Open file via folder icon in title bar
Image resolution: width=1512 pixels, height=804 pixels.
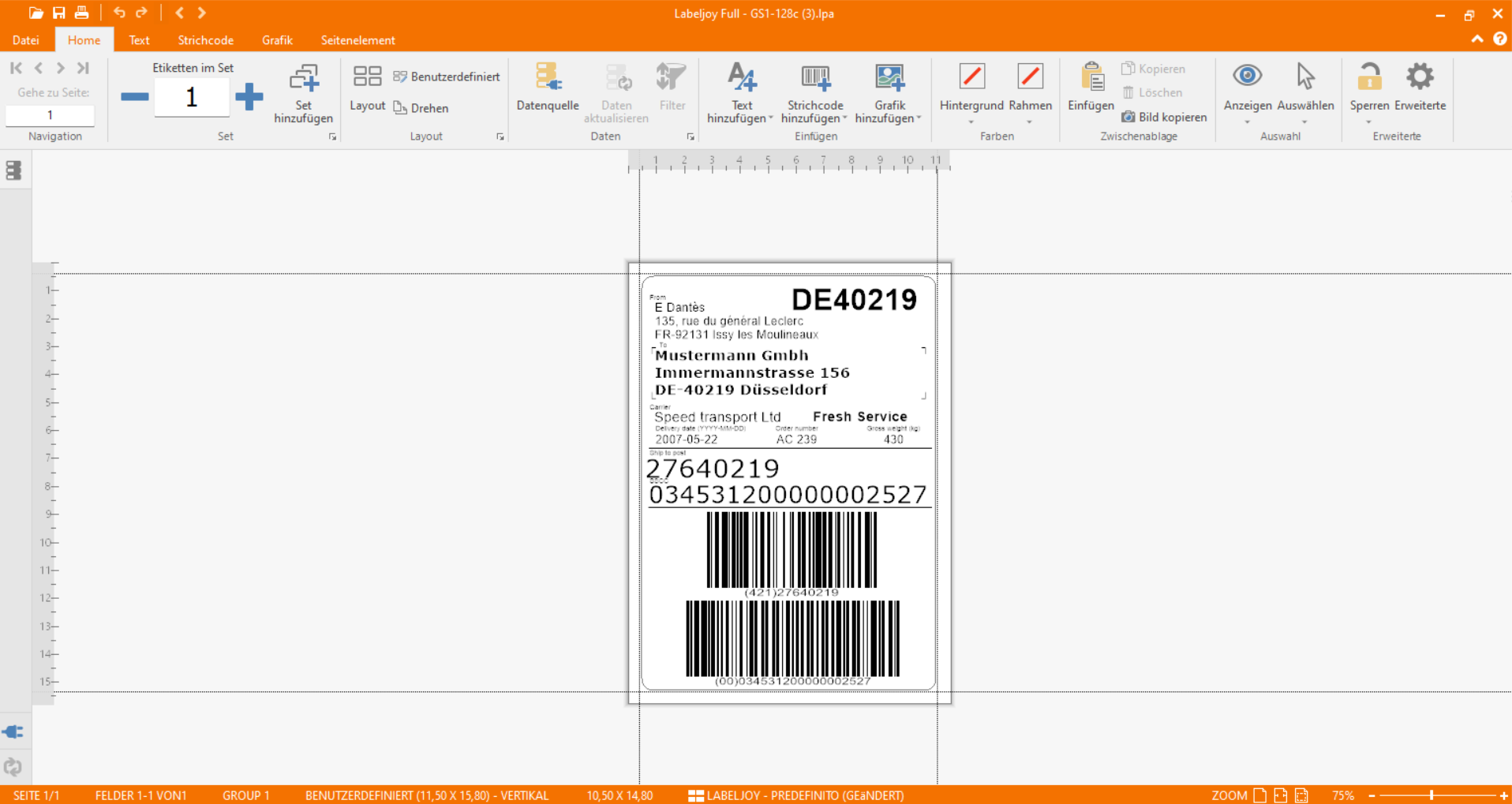pos(36,13)
